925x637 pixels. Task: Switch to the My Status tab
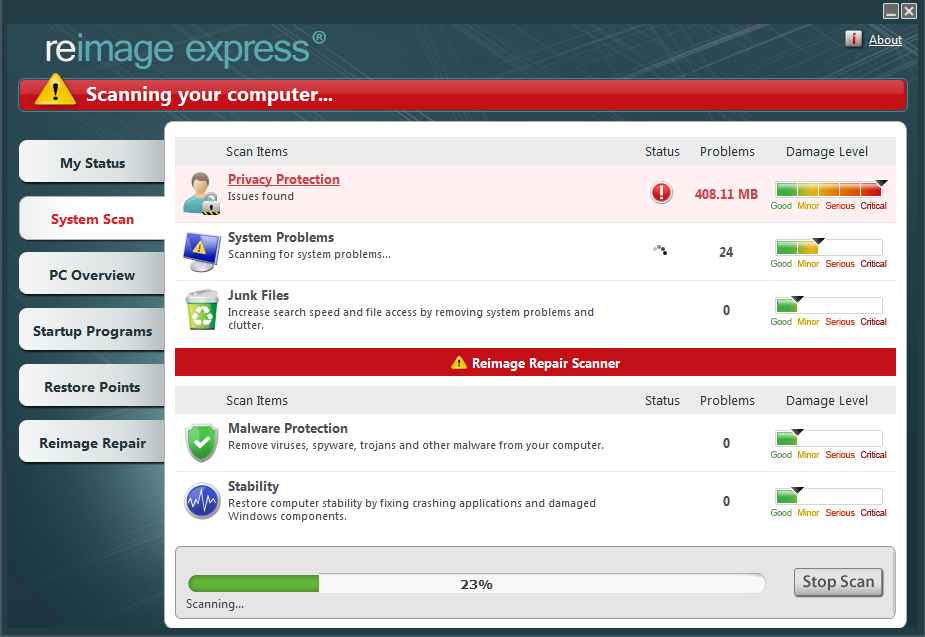pos(92,163)
